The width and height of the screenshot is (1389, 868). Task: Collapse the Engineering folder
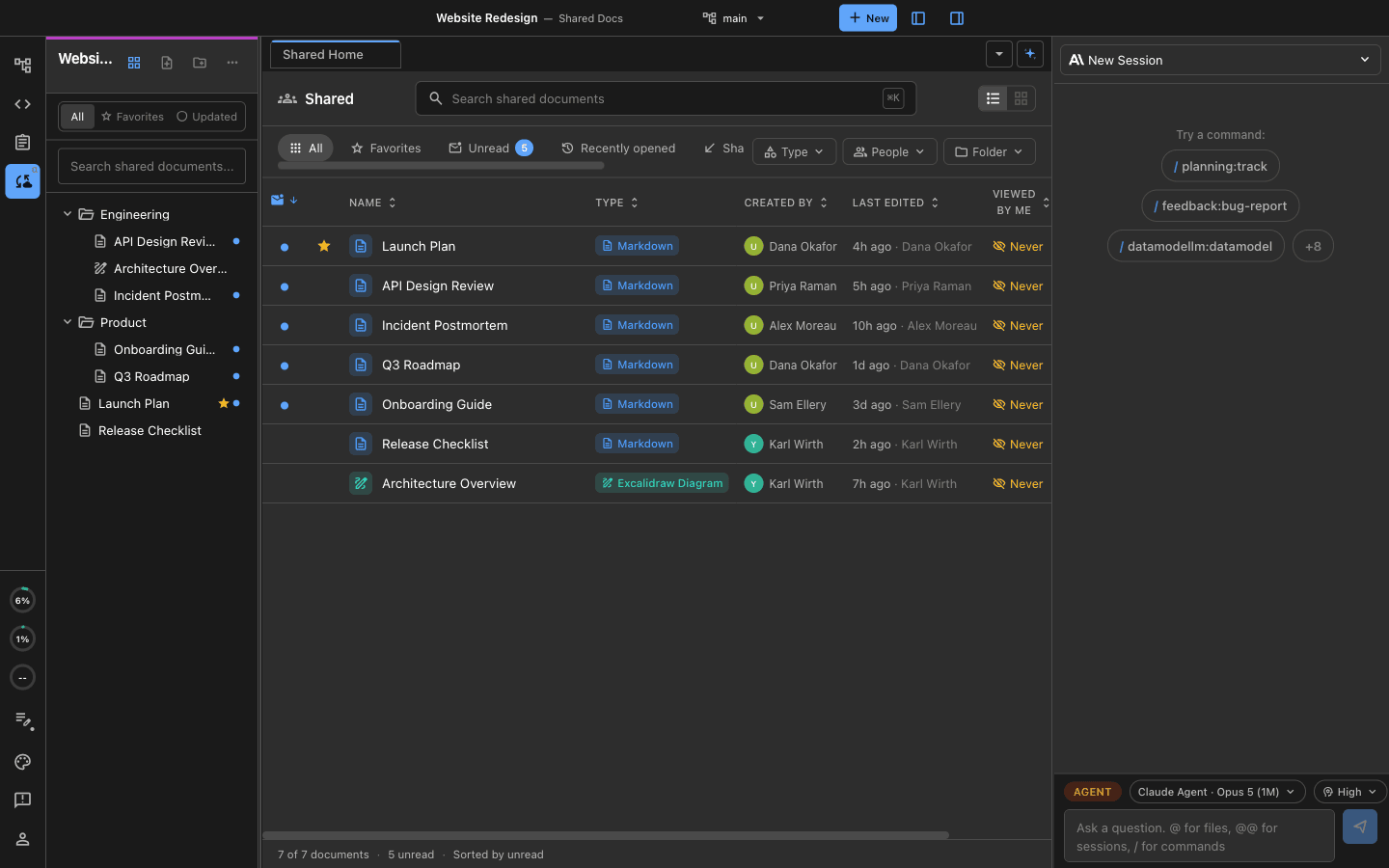[68, 214]
